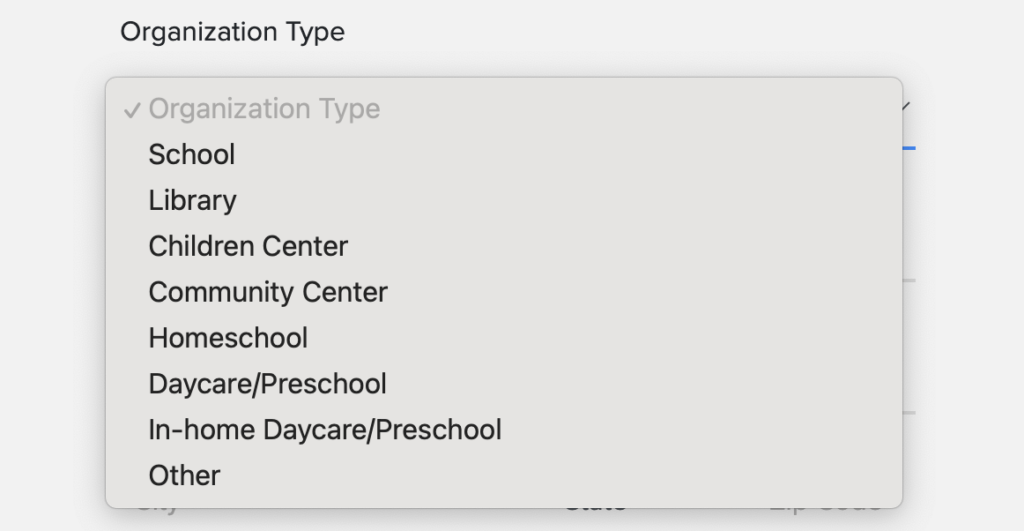Select the greyed Organization Type placeholder option
This screenshot has width=1024, height=531.
(264, 109)
